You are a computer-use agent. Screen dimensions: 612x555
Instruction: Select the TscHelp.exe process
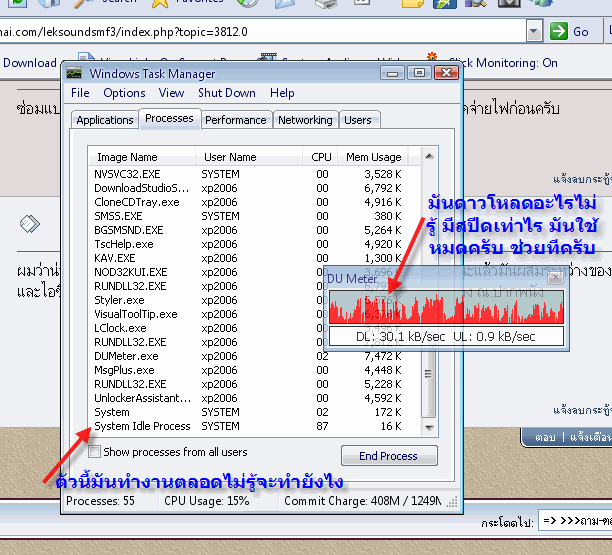pyautogui.click(x=254, y=244)
